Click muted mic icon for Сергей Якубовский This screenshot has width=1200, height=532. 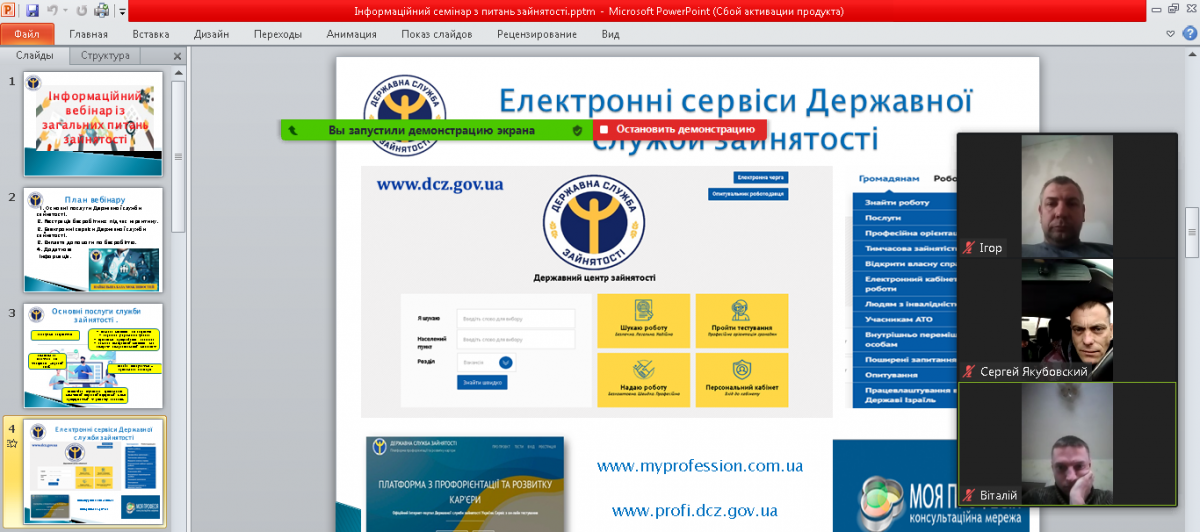(968, 372)
